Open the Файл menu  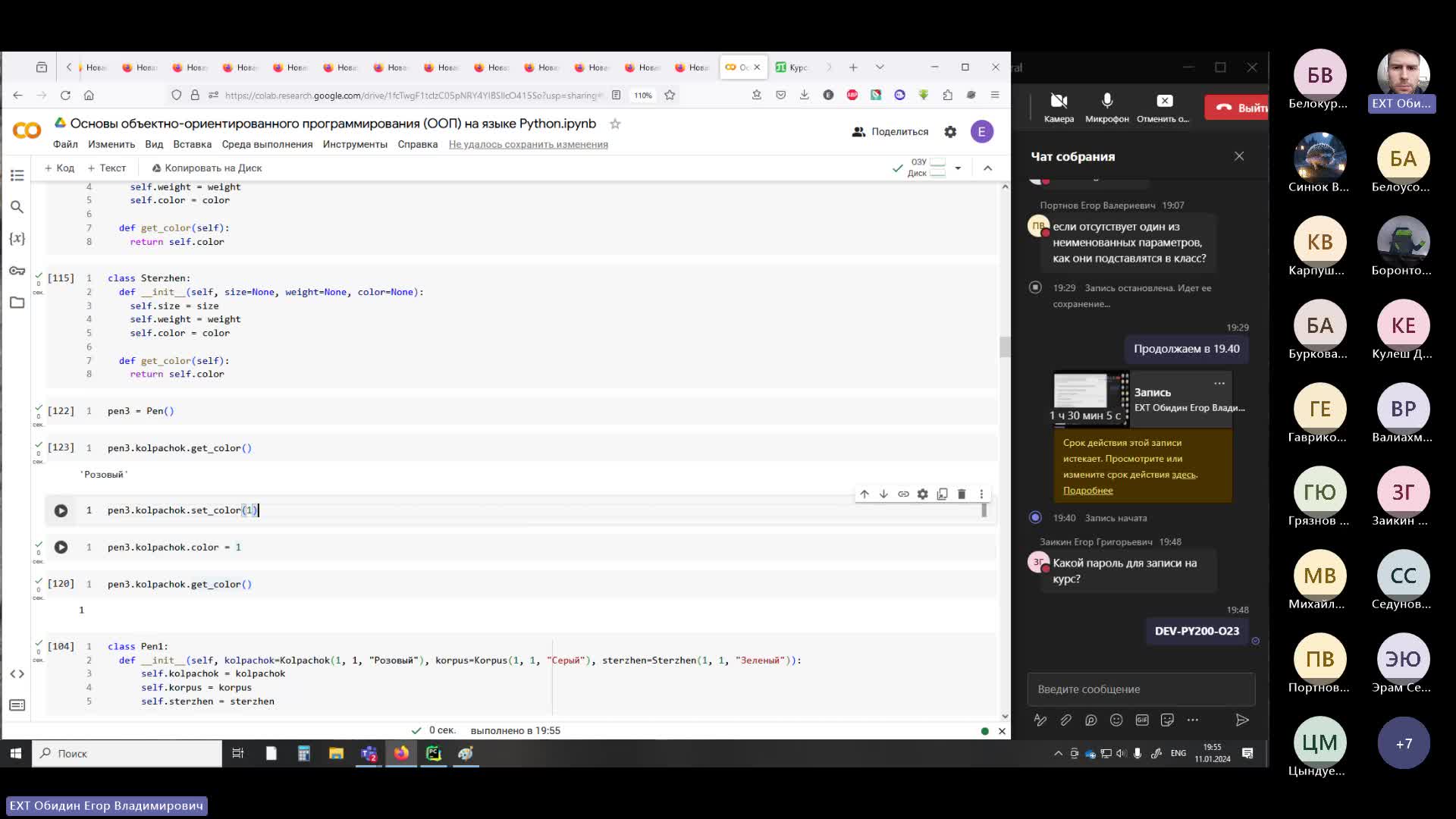click(65, 145)
